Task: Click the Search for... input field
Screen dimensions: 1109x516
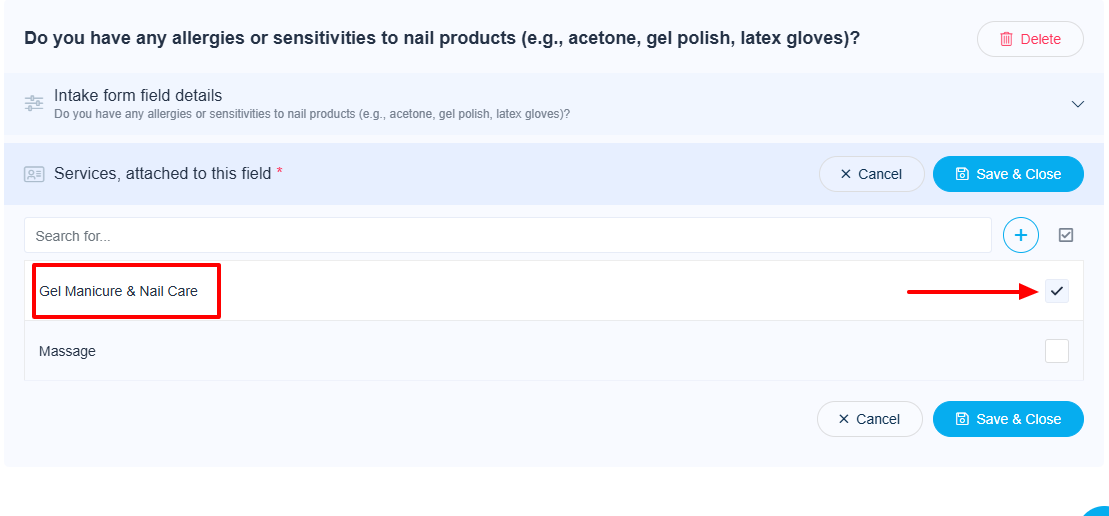Action: 507,236
